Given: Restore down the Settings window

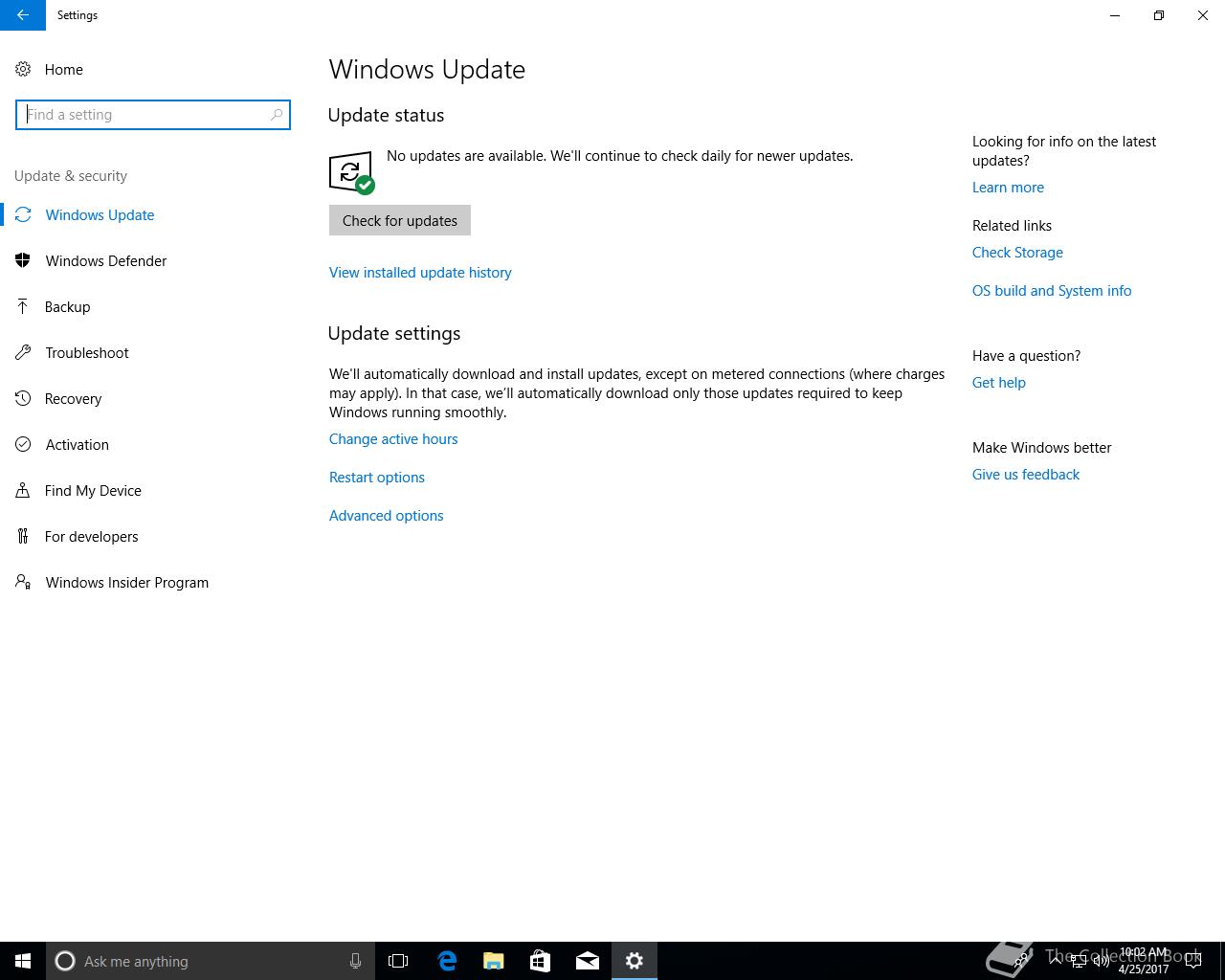Looking at the screenshot, I should (x=1159, y=15).
